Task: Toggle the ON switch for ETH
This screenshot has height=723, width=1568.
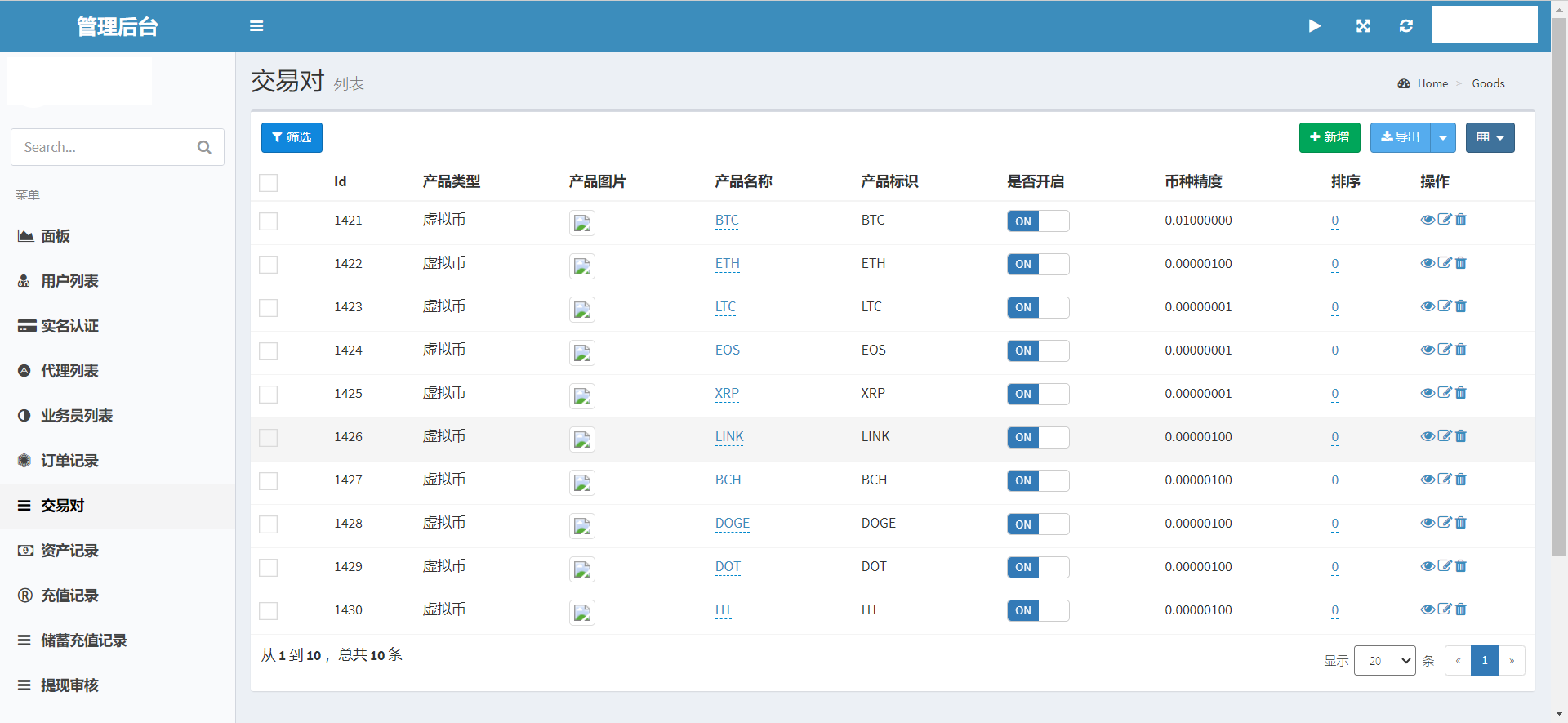Action: 1038,265
